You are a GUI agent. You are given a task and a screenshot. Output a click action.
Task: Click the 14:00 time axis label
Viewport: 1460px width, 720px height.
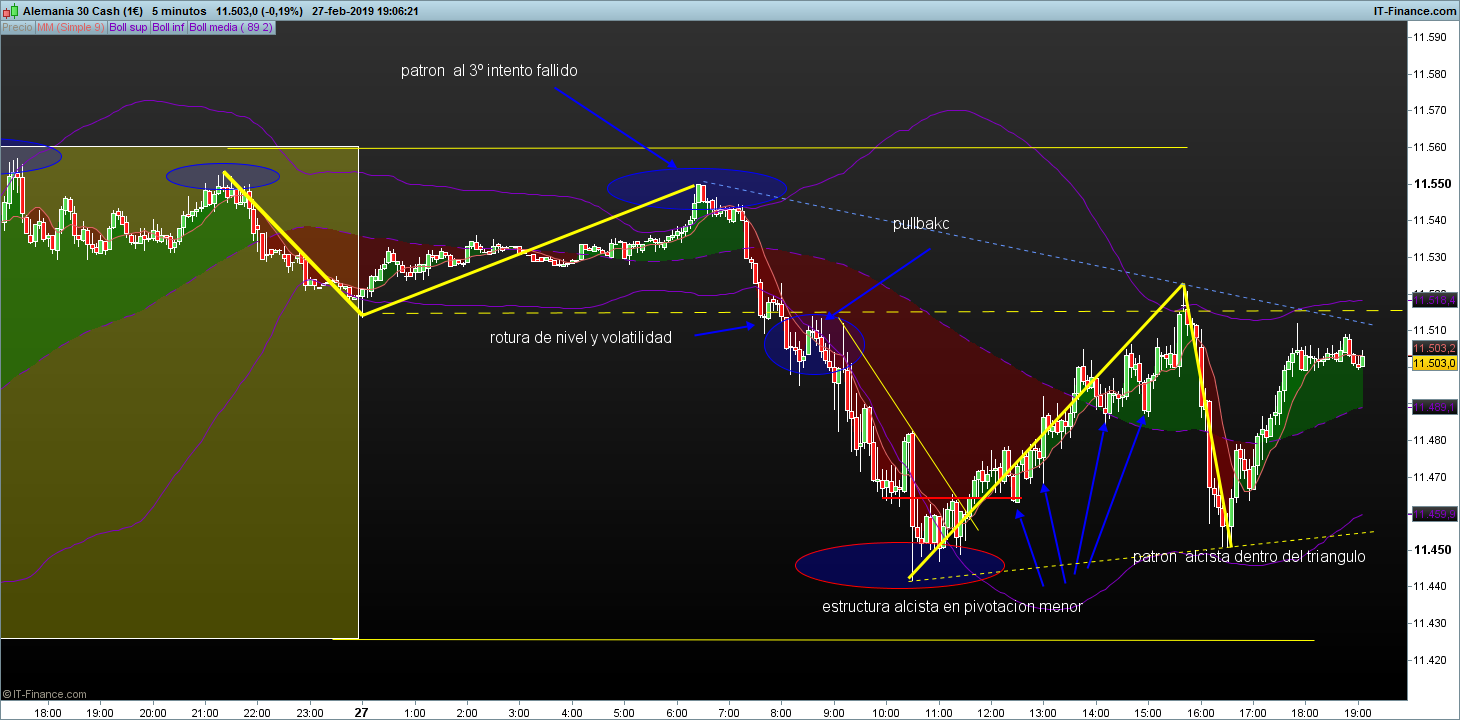[x=1095, y=713]
